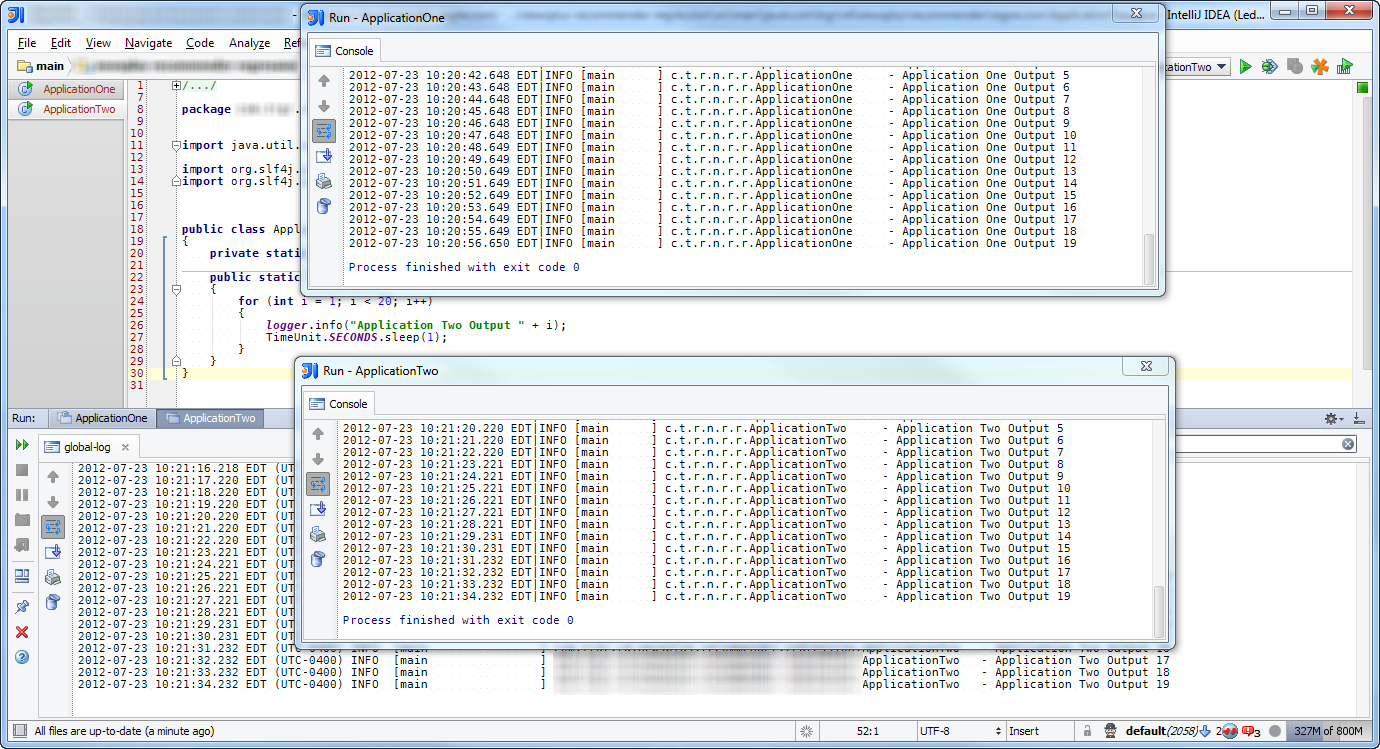This screenshot has height=749, width=1380.
Task: Start debugging with the bug icon
Action: [1269, 66]
